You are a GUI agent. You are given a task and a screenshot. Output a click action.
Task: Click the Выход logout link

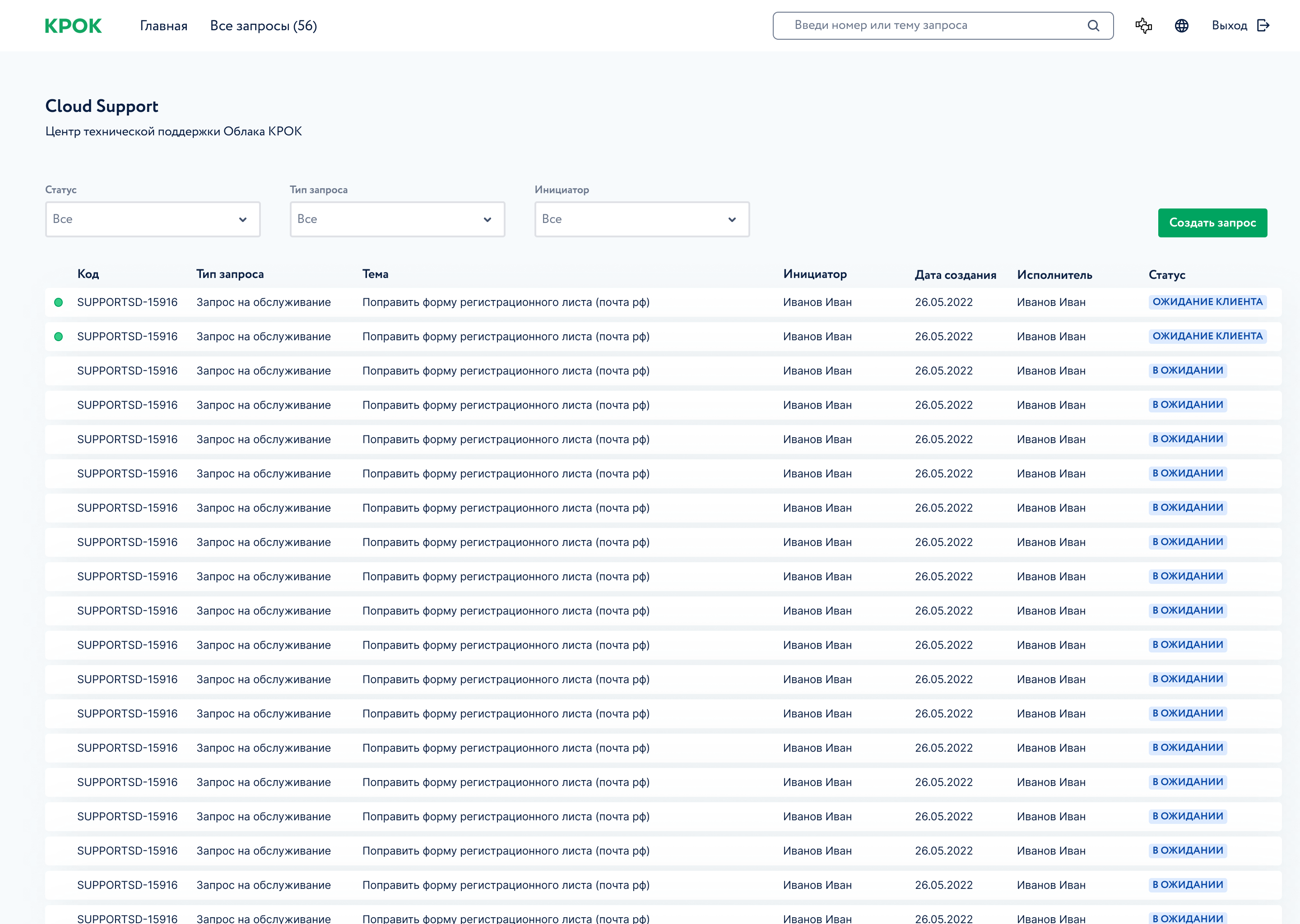pyautogui.click(x=1230, y=26)
